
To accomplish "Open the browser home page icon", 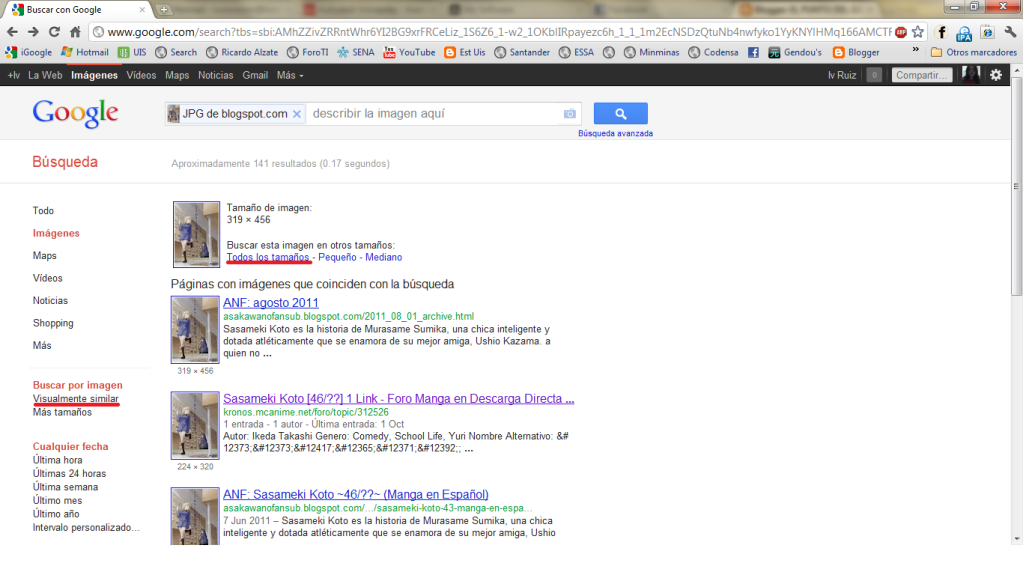I will coord(75,31).
